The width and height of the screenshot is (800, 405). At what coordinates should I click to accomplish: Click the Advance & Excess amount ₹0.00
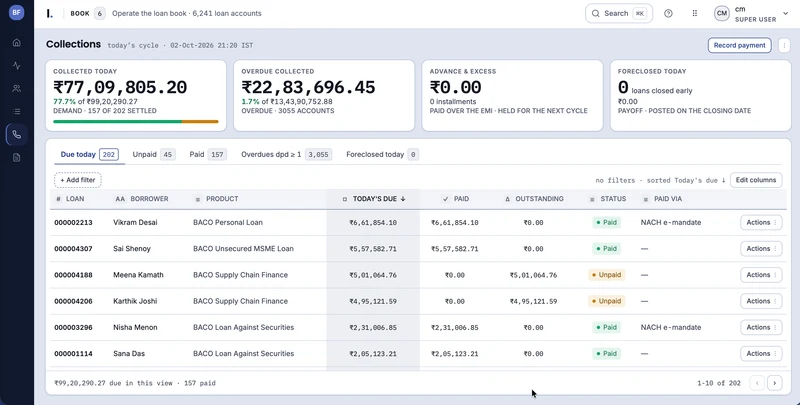tap(455, 87)
